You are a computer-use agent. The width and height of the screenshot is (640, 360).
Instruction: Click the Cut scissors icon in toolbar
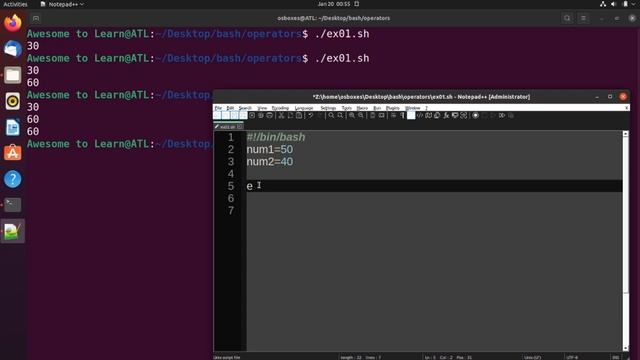[x=281, y=116]
